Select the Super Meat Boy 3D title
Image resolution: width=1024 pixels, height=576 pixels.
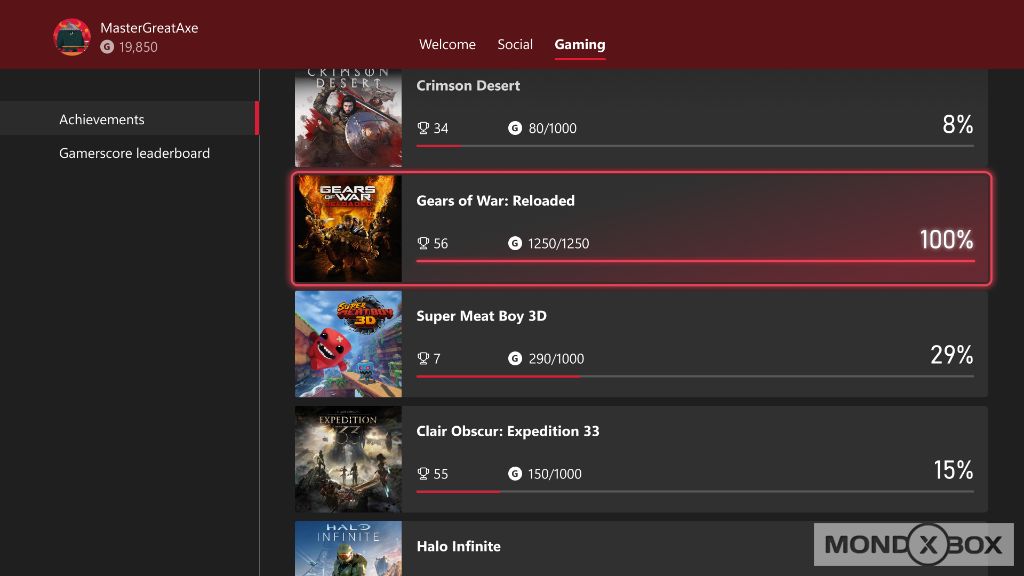coord(481,316)
